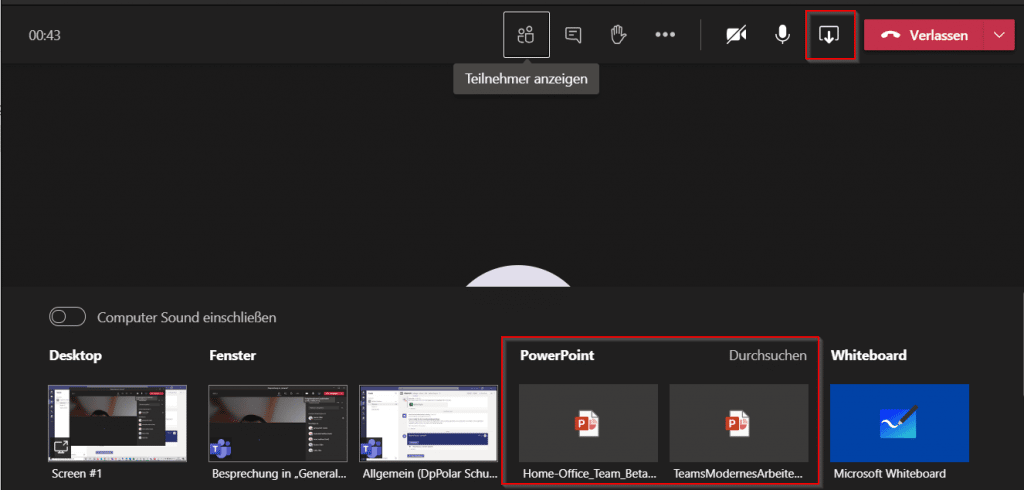Click the Whiteboard section heading
This screenshot has height=490, width=1024.
869,355
